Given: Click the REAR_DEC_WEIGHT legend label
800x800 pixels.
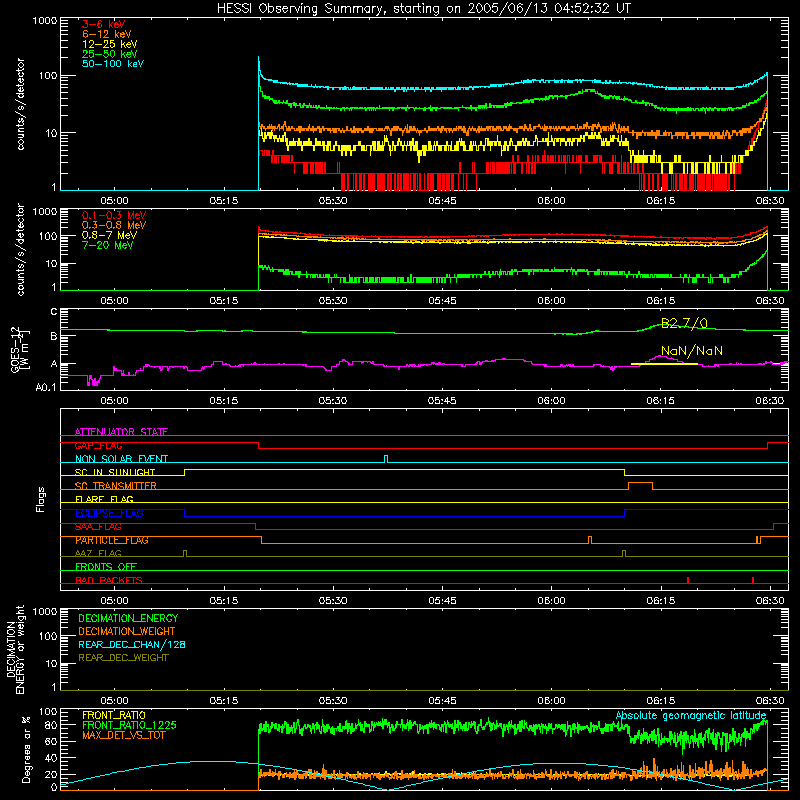Looking at the screenshot, I should [x=123, y=658].
